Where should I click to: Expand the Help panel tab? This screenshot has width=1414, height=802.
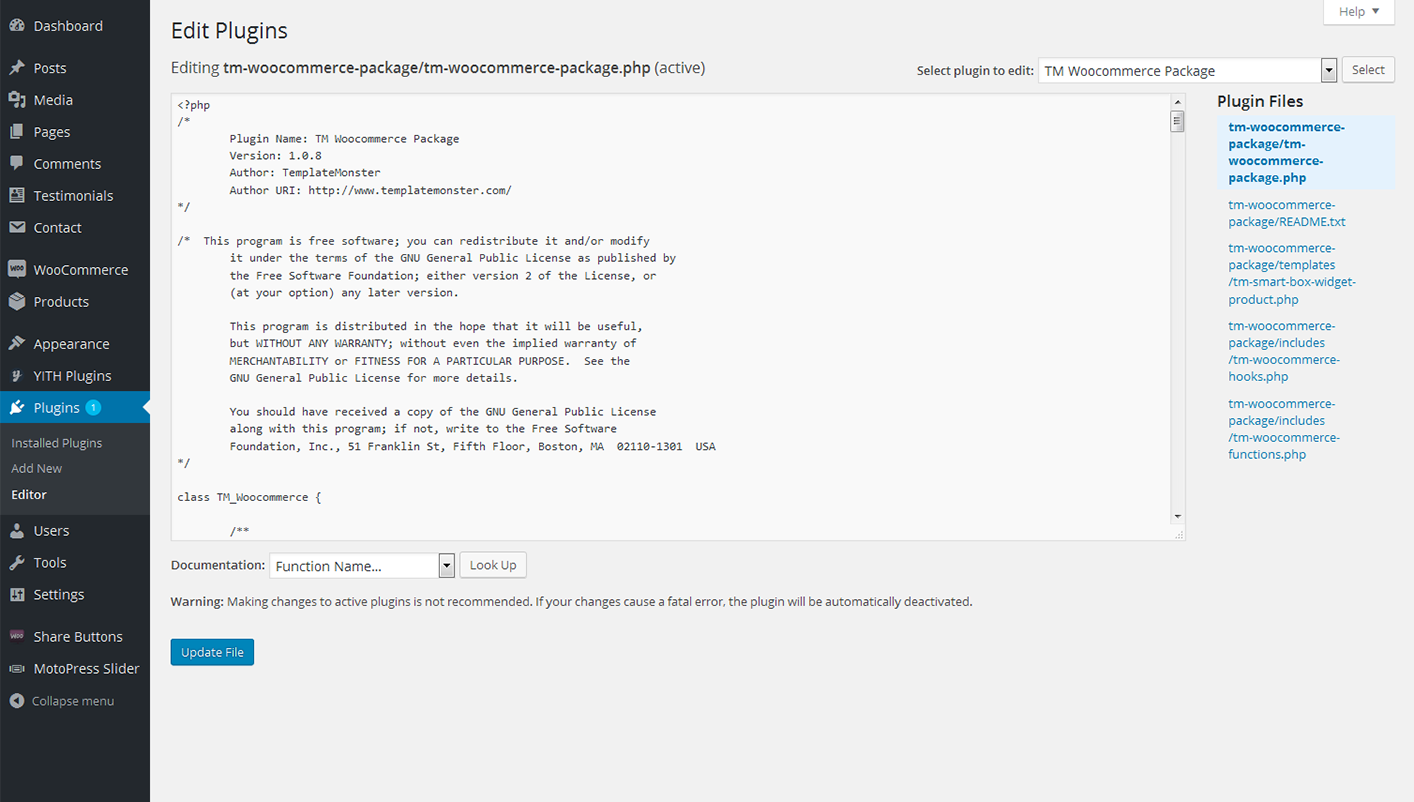(1358, 12)
